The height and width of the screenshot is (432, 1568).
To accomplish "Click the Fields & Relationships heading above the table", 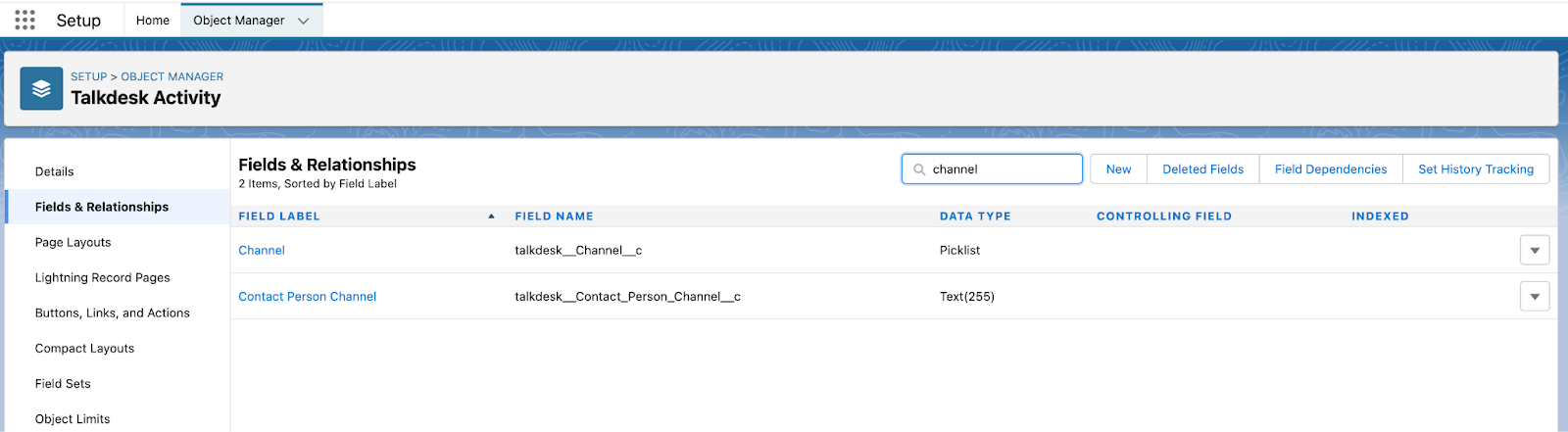I will point(327,165).
